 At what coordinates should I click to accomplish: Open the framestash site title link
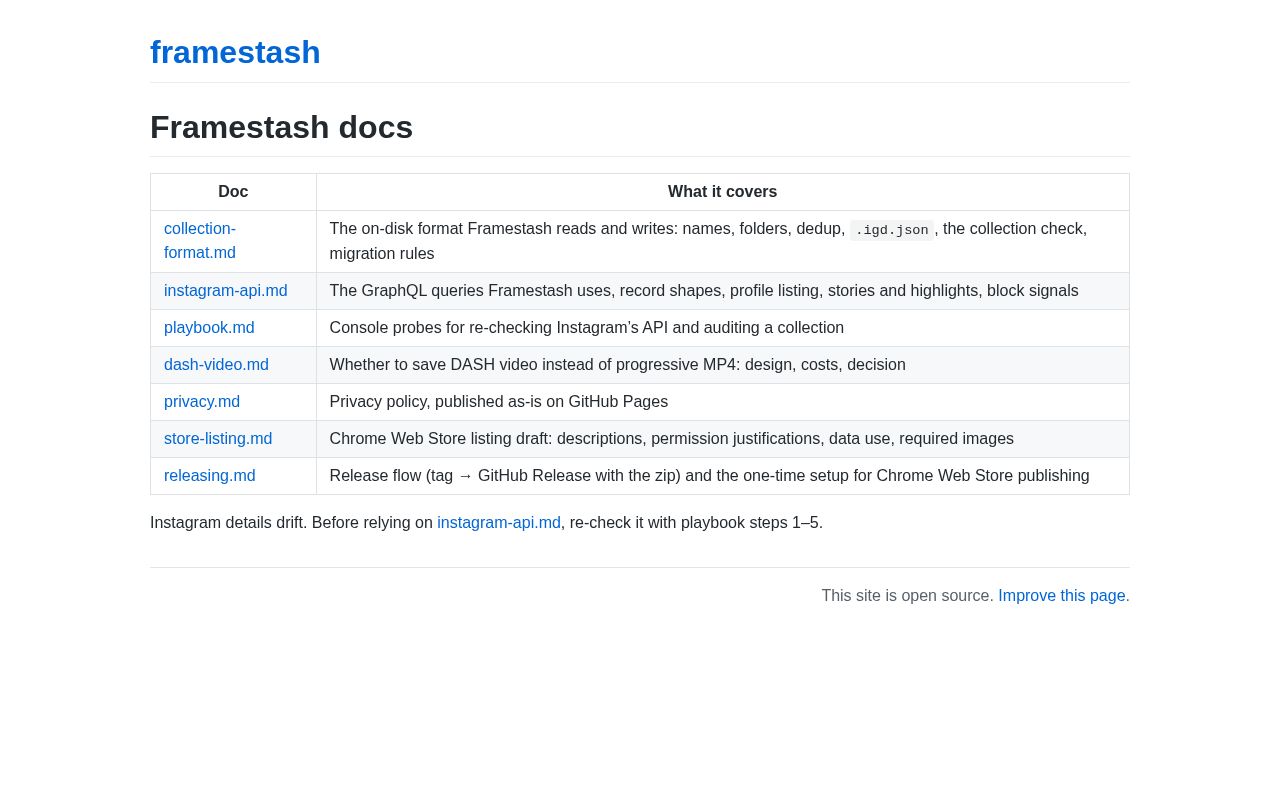[235, 52]
